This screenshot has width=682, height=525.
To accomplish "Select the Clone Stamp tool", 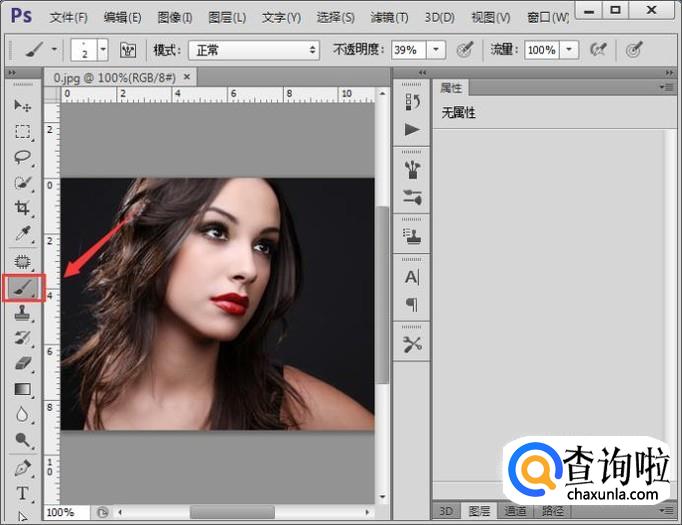I will pos(23,313).
